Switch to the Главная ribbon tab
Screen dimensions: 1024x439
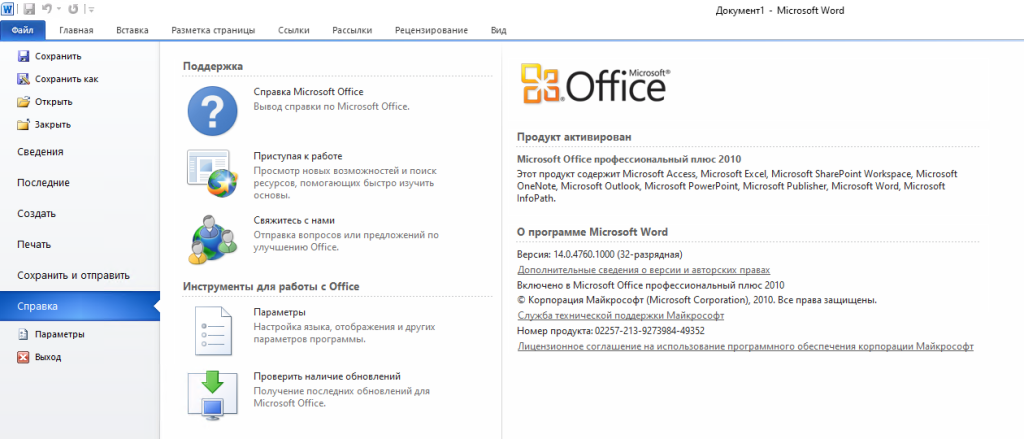point(76,30)
